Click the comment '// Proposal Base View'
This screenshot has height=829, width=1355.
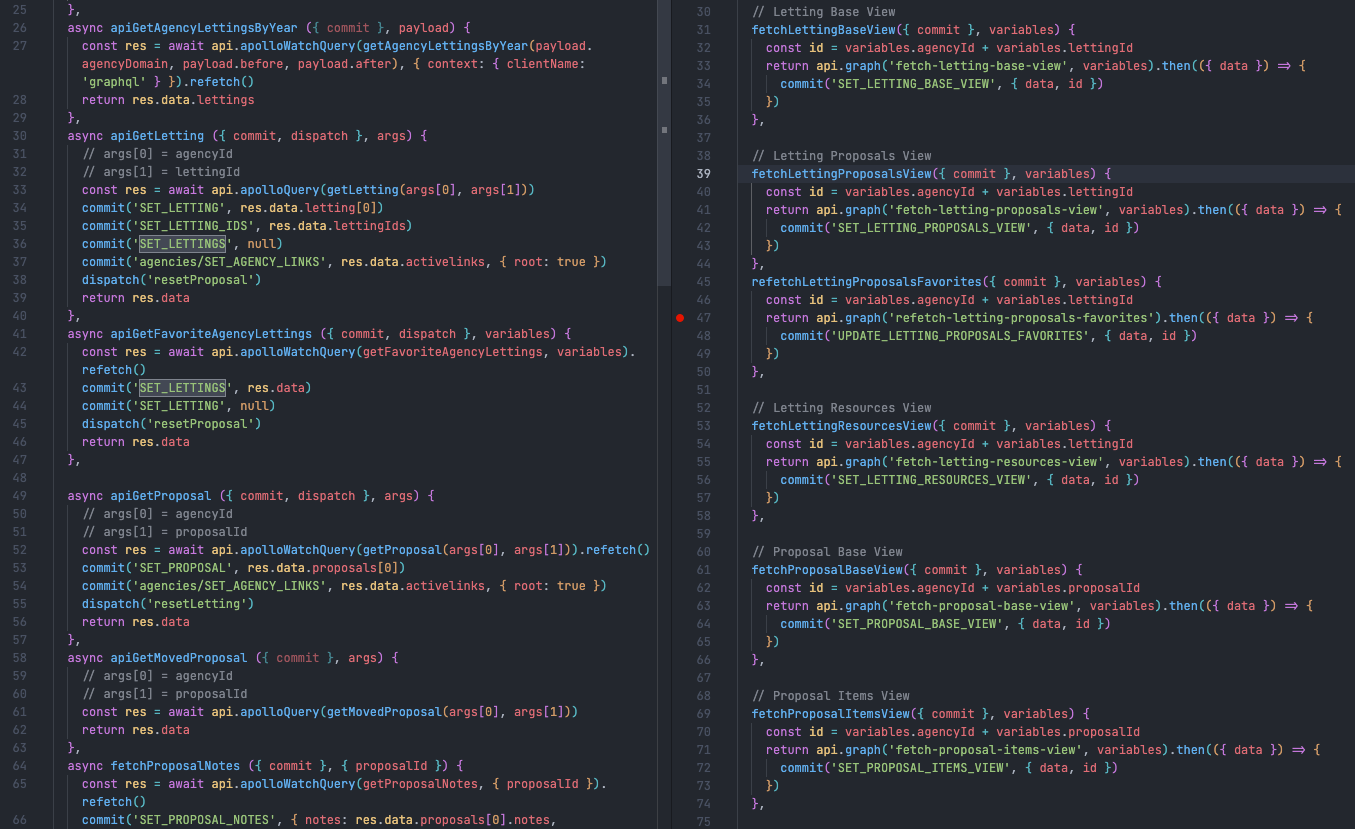(827, 552)
